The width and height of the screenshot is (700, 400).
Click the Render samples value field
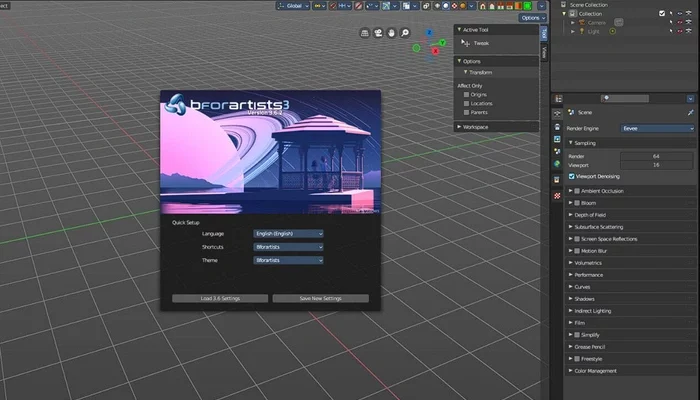(x=656, y=156)
